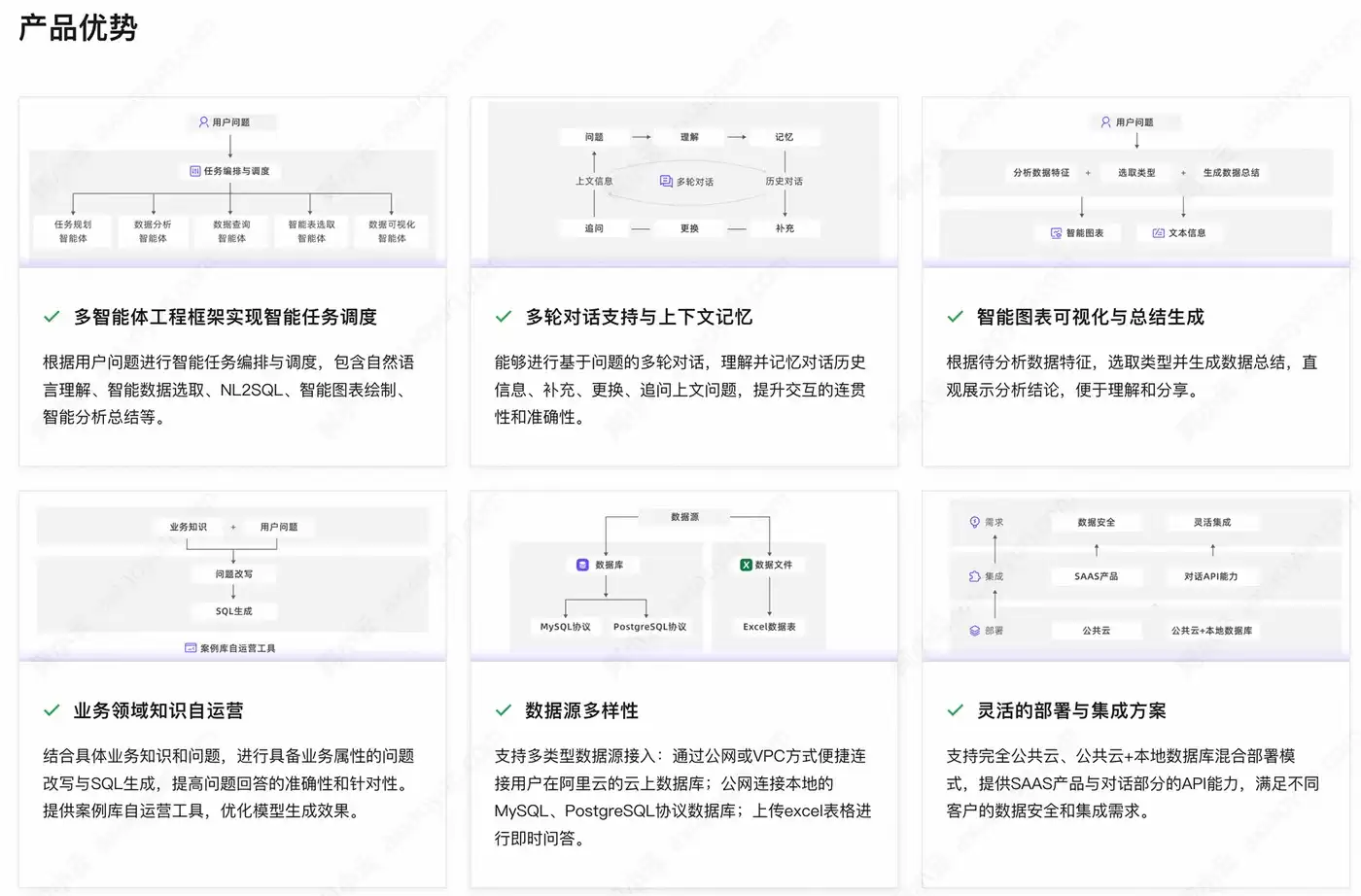This screenshot has width=1361, height=896.
Task: Click the 追问 box
Action: (x=594, y=228)
